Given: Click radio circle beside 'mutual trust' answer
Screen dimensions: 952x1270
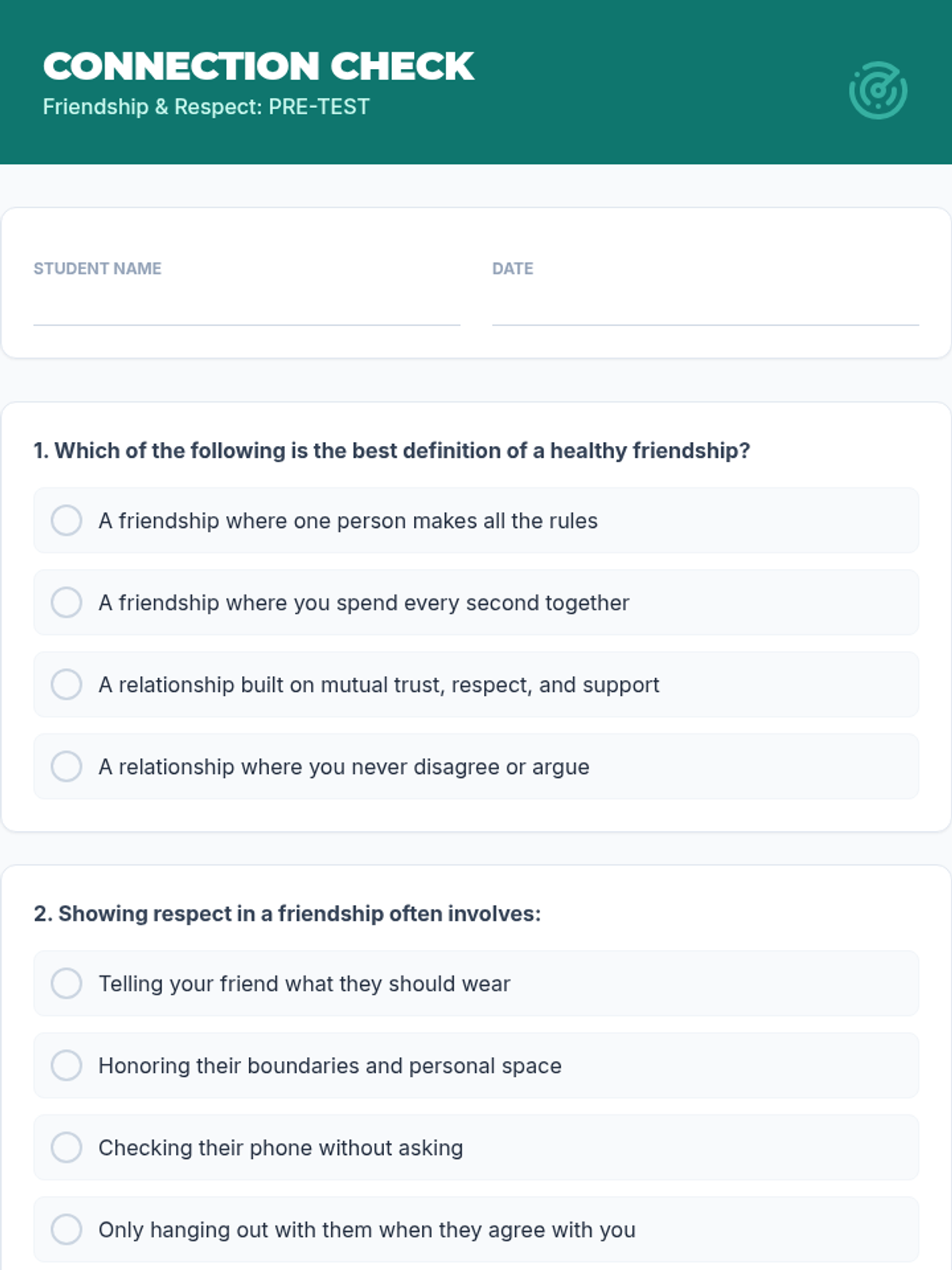Looking at the screenshot, I should [67, 684].
